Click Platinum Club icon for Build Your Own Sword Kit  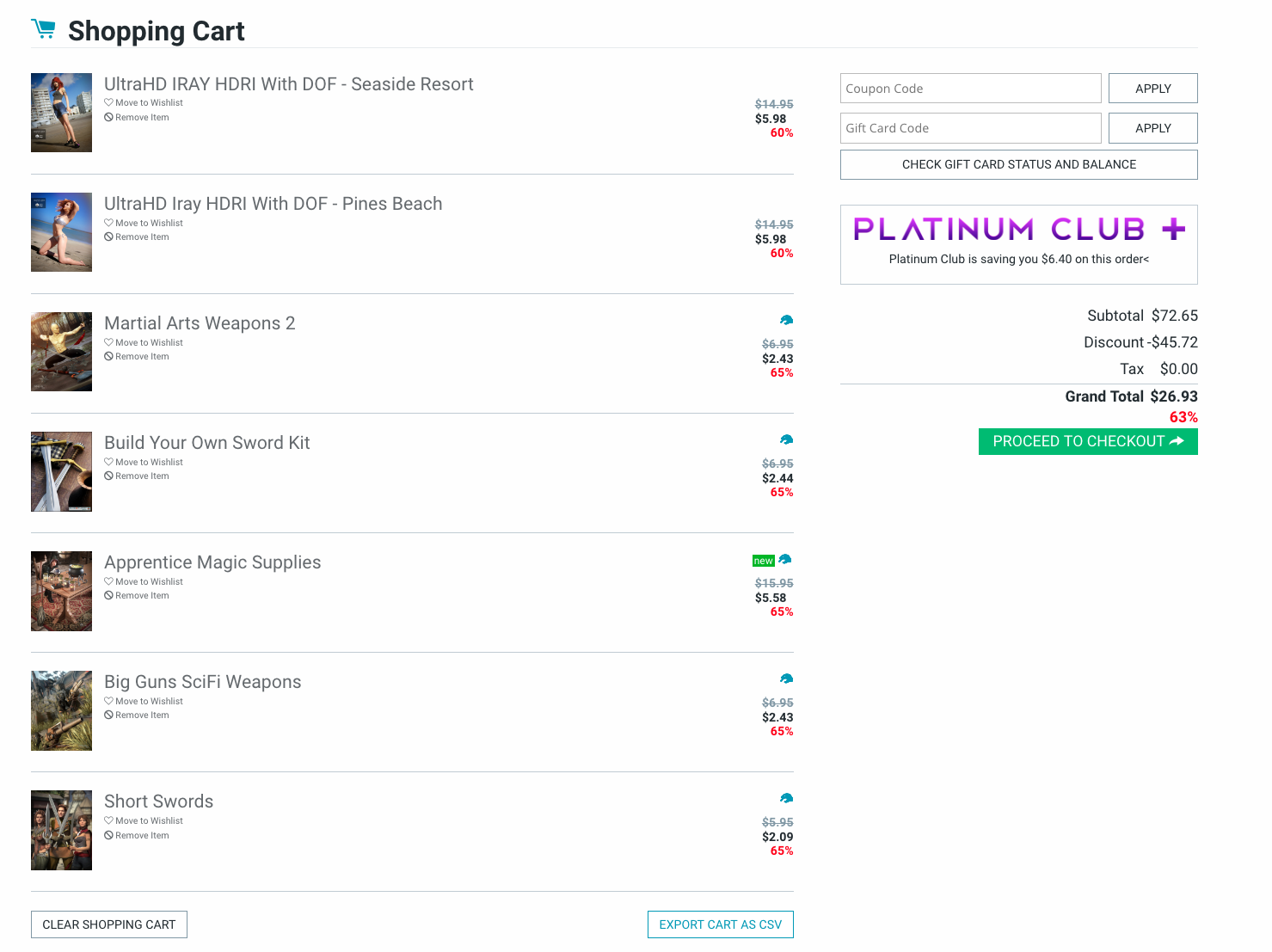click(x=786, y=440)
